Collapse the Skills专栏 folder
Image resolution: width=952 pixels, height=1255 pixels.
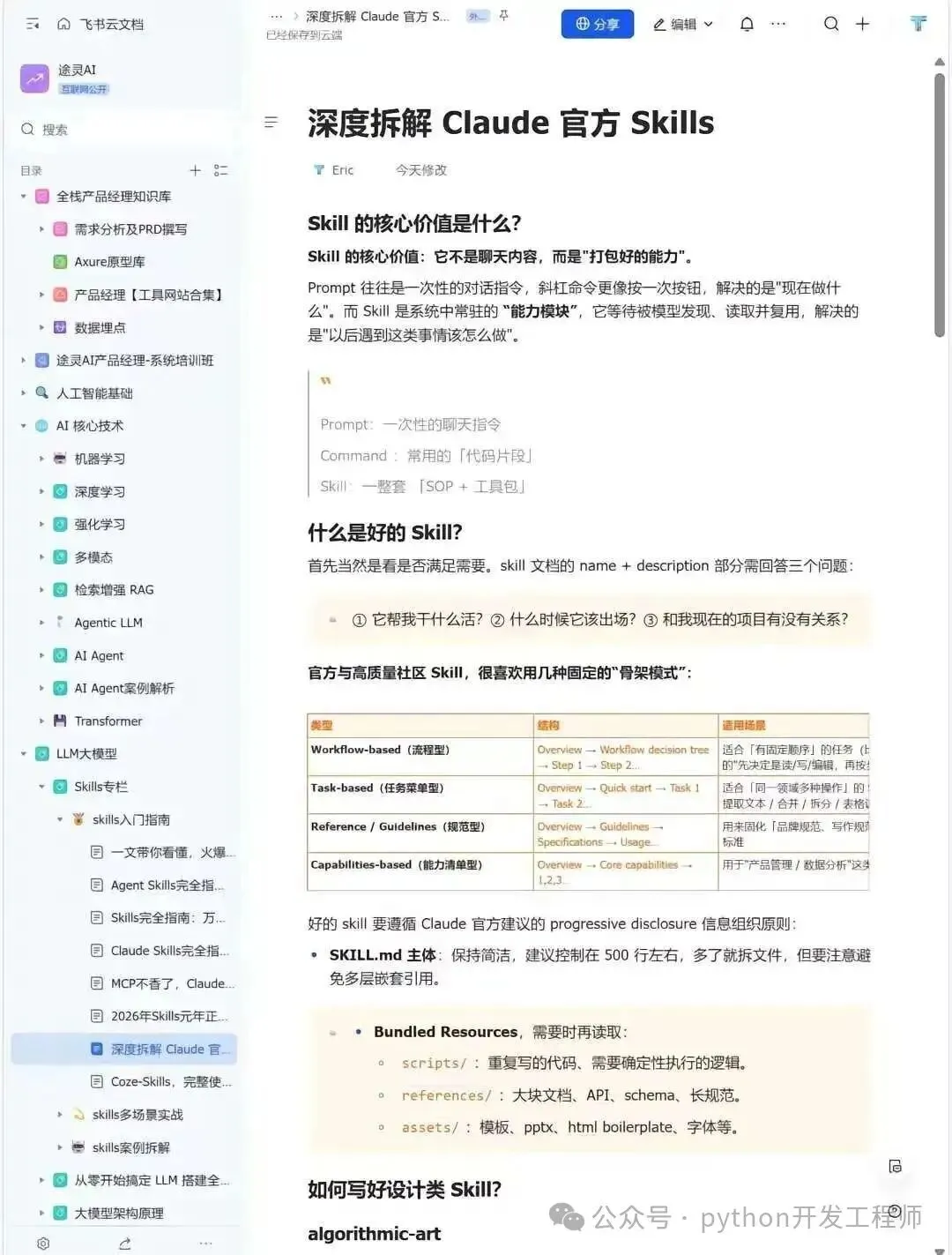[41, 787]
